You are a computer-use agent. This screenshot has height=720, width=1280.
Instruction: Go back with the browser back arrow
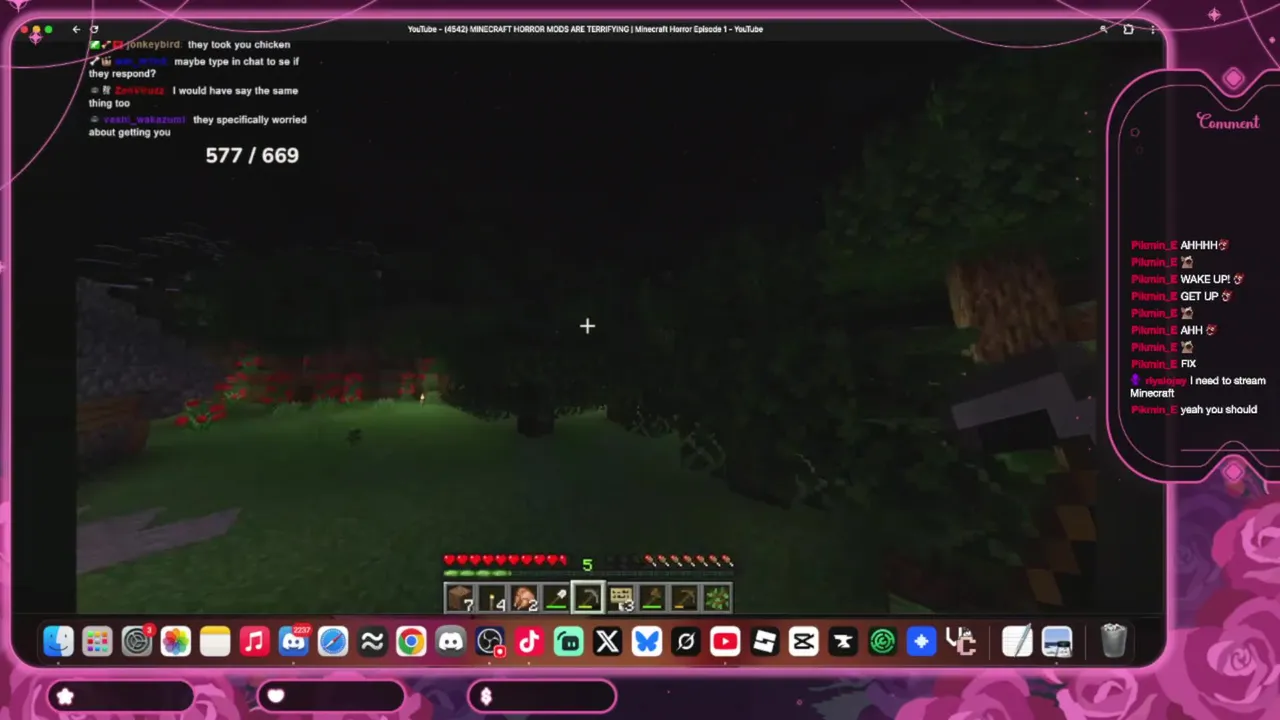tap(76, 29)
